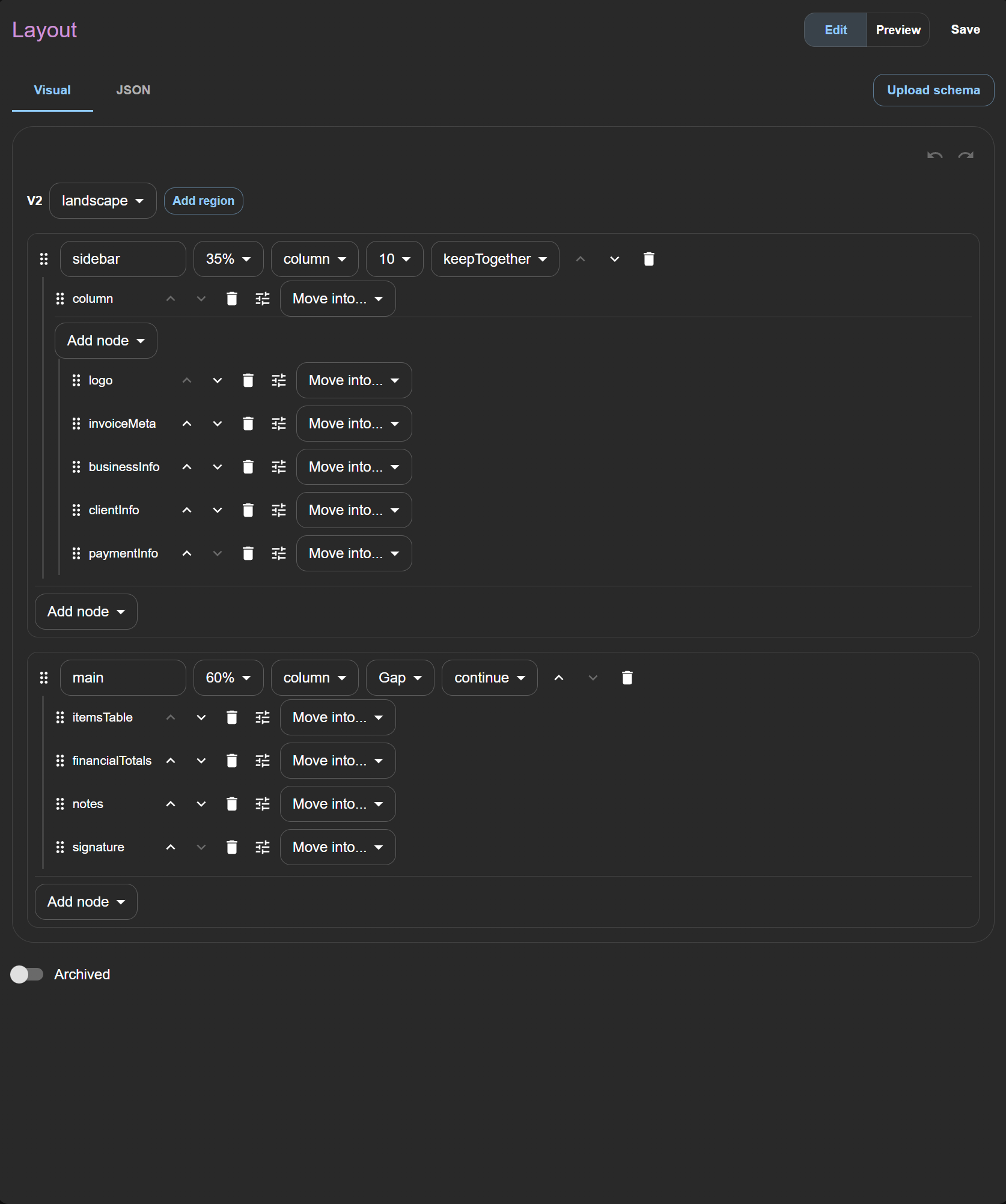Click the undo arrow icon
This screenshot has height=1204, width=1006.
pyautogui.click(x=934, y=156)
